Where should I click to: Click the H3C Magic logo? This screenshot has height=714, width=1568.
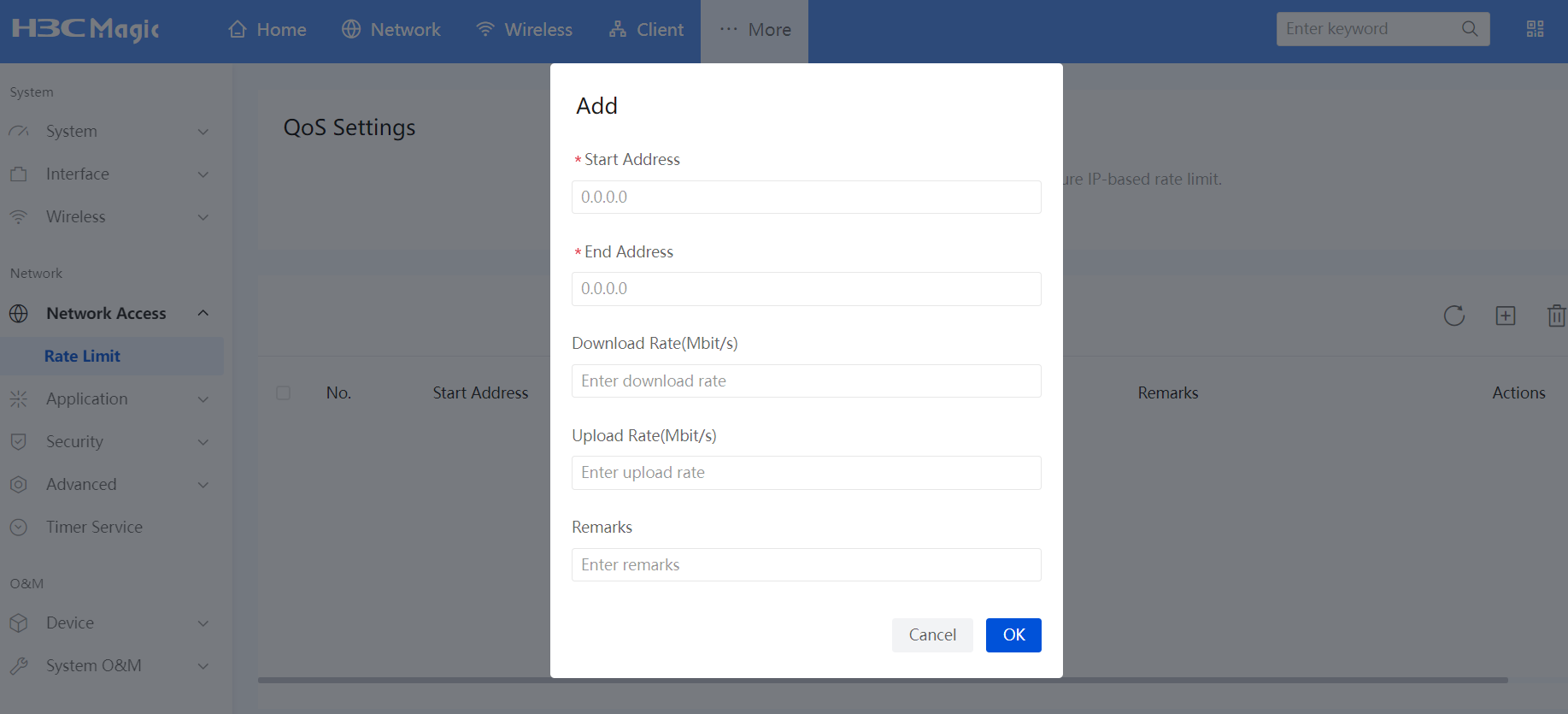tap(85, 29)
